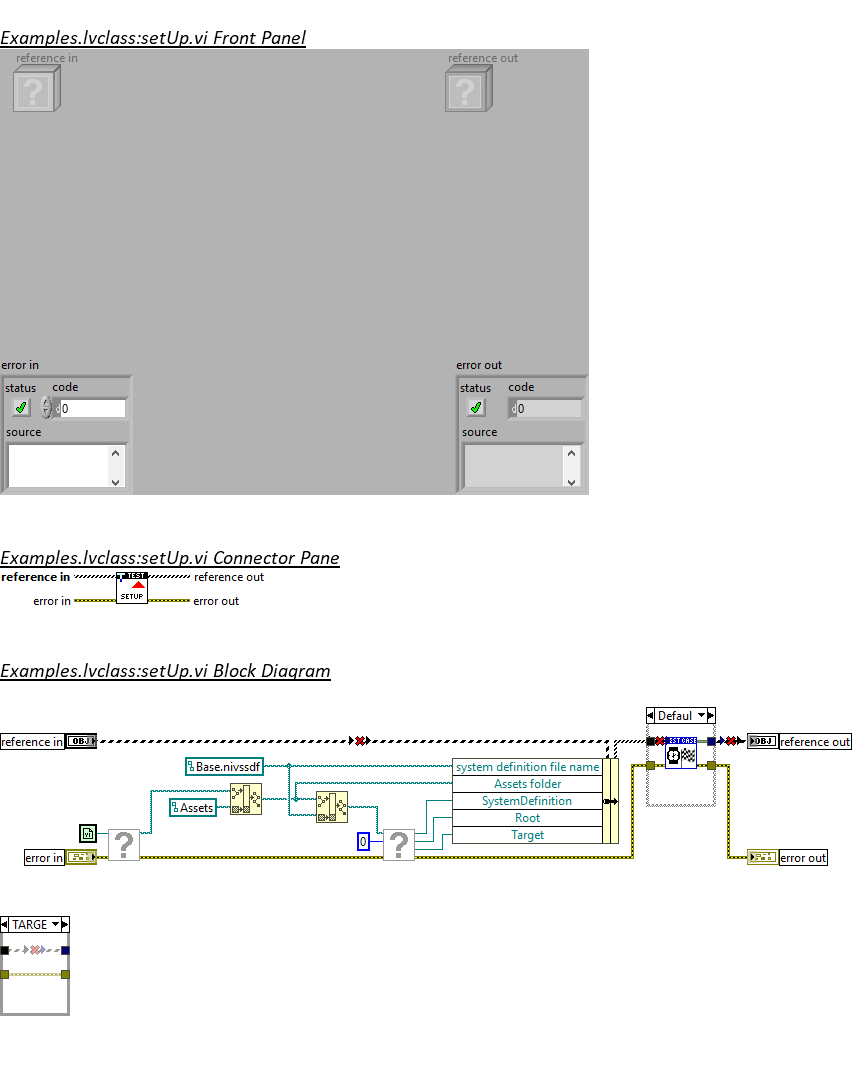Screen dimensions: 852x1066
Task: Go to next case in Default case structure
Action: 711,715
